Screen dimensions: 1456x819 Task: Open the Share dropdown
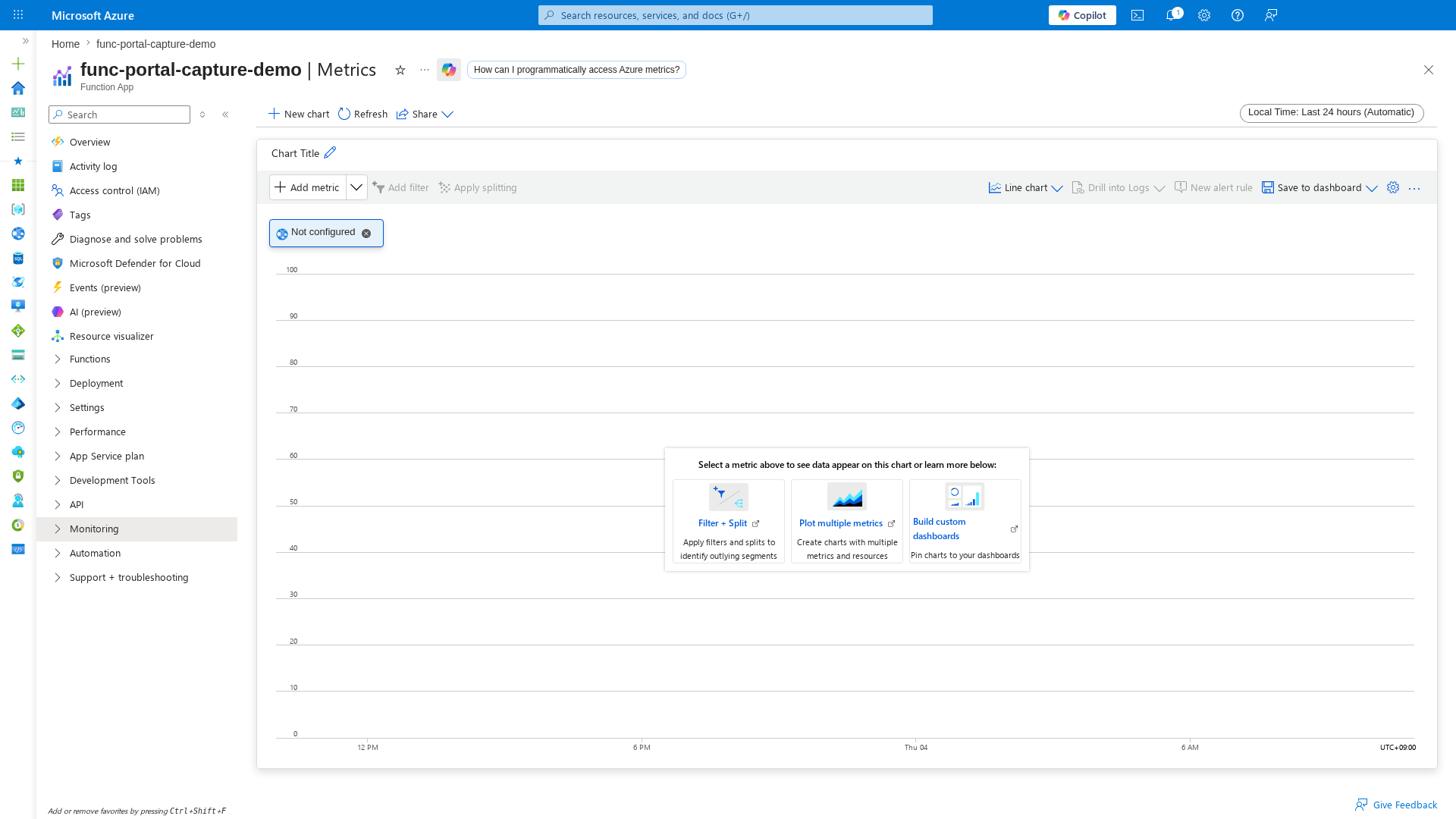[x=425, y=114]
